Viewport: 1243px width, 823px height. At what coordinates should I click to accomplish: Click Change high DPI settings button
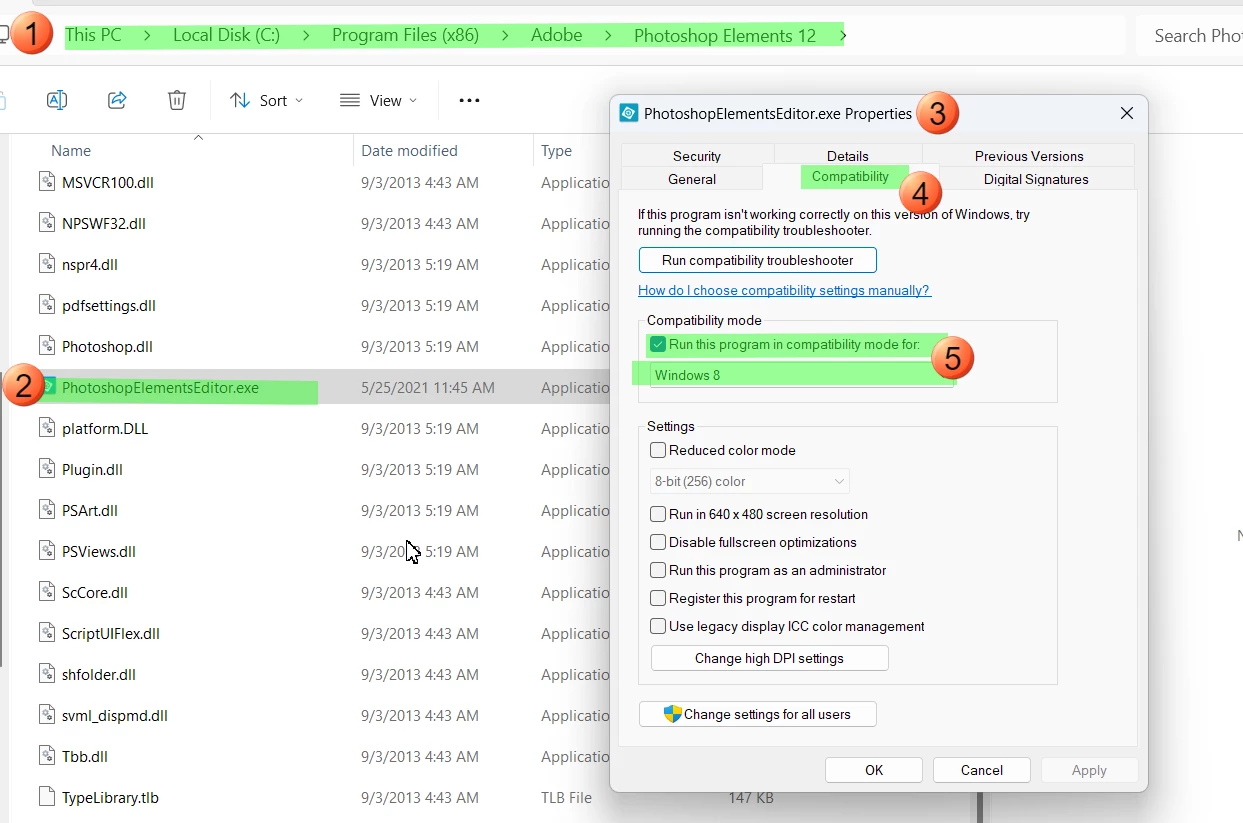coord(769,658)
